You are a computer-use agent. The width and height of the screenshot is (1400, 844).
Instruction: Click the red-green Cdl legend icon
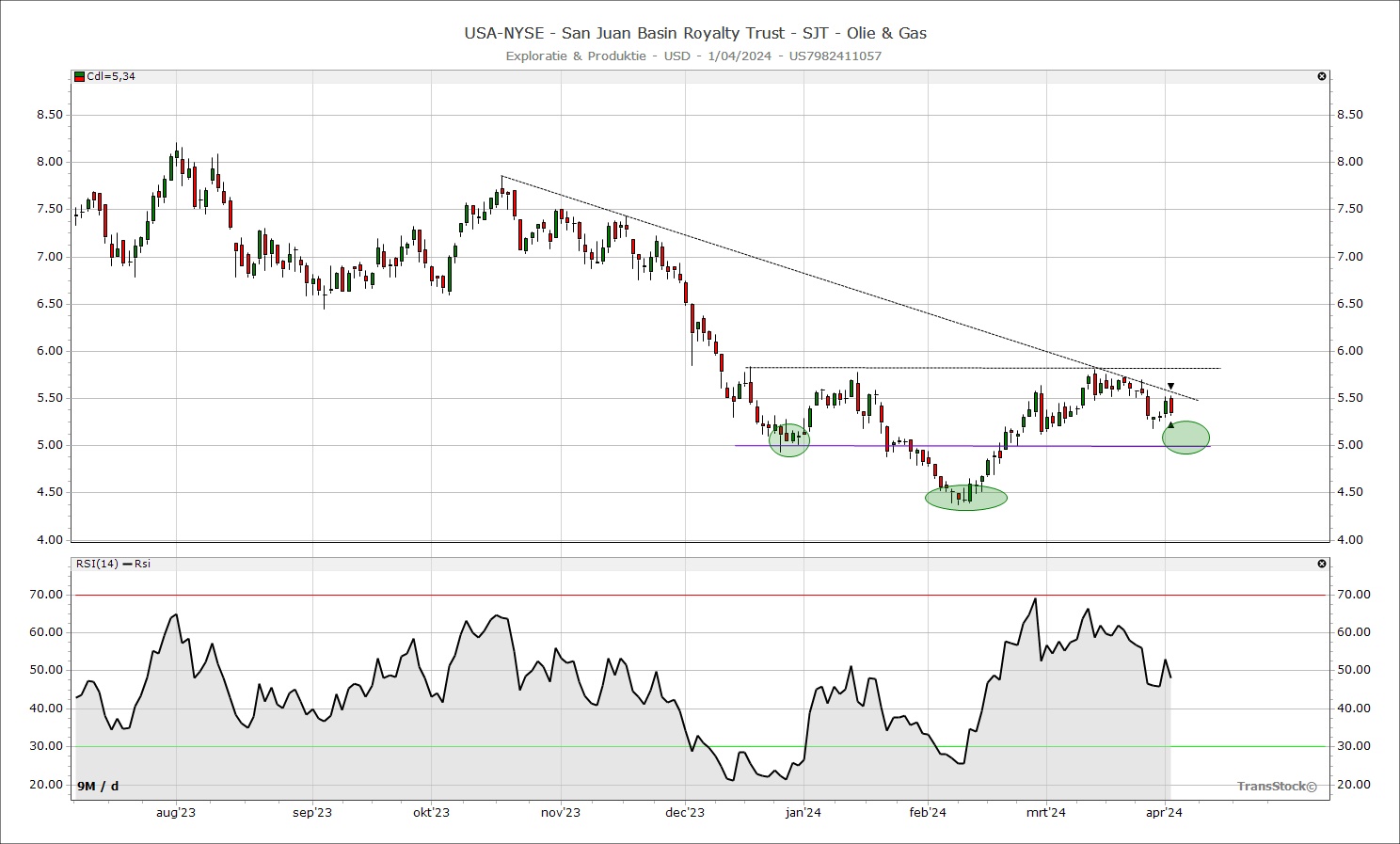tap(79, 76)
